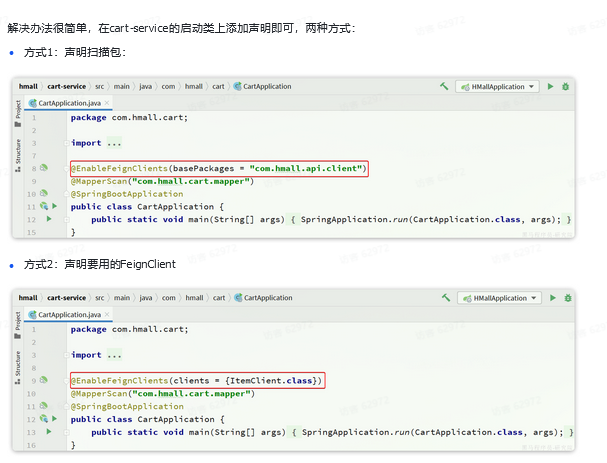Click the Debug bug icon in lower IDE

coord(568,298)
